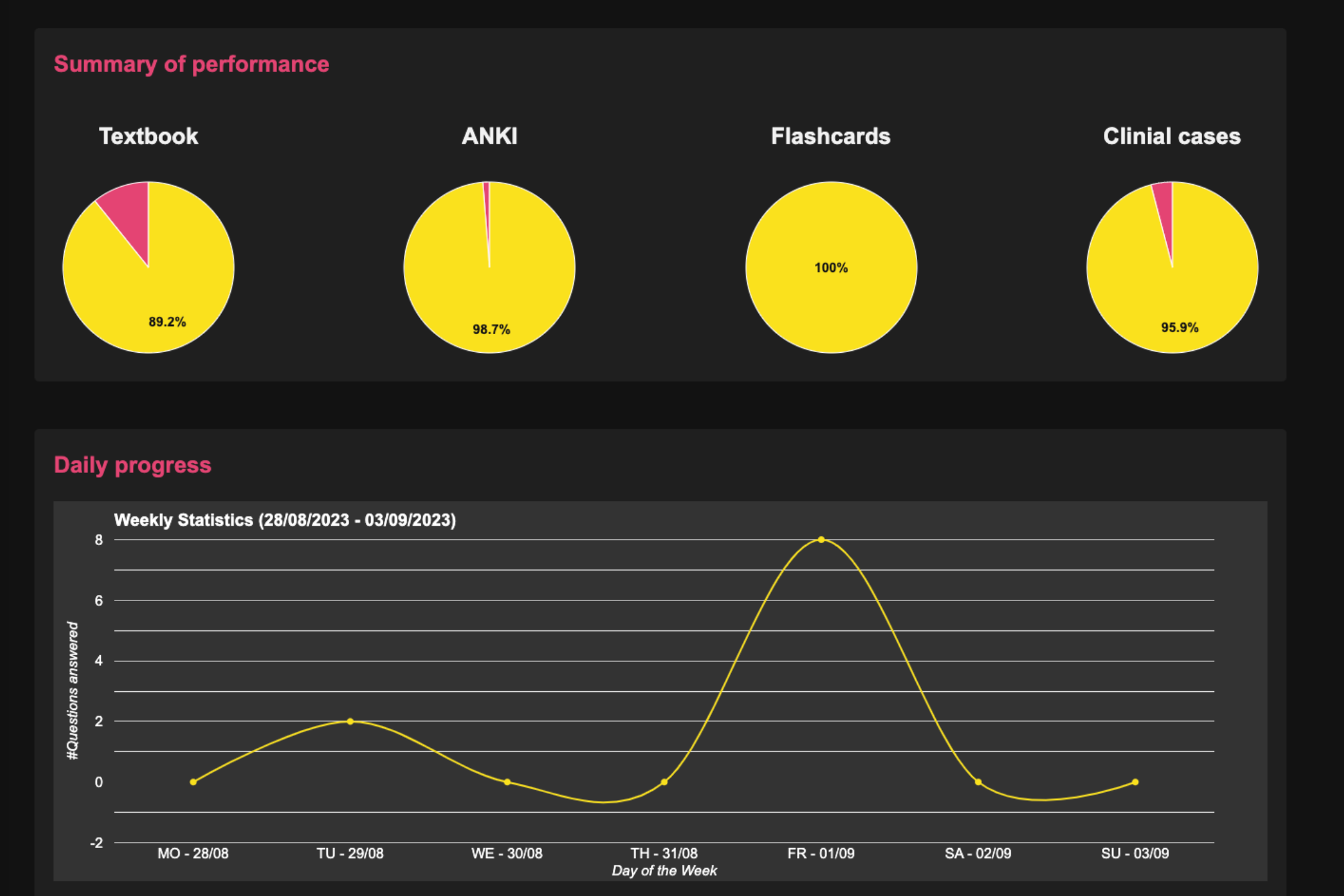Click the Thursday data point on line chart
This screenshot has height=896, width=1344.
tap(665, 782)
